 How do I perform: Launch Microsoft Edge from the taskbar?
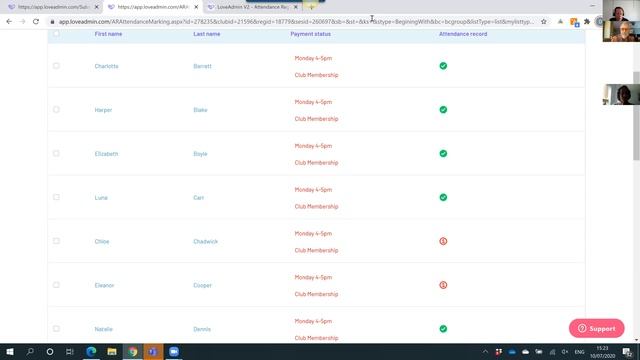pyautogui.click(x=91, y=351)
